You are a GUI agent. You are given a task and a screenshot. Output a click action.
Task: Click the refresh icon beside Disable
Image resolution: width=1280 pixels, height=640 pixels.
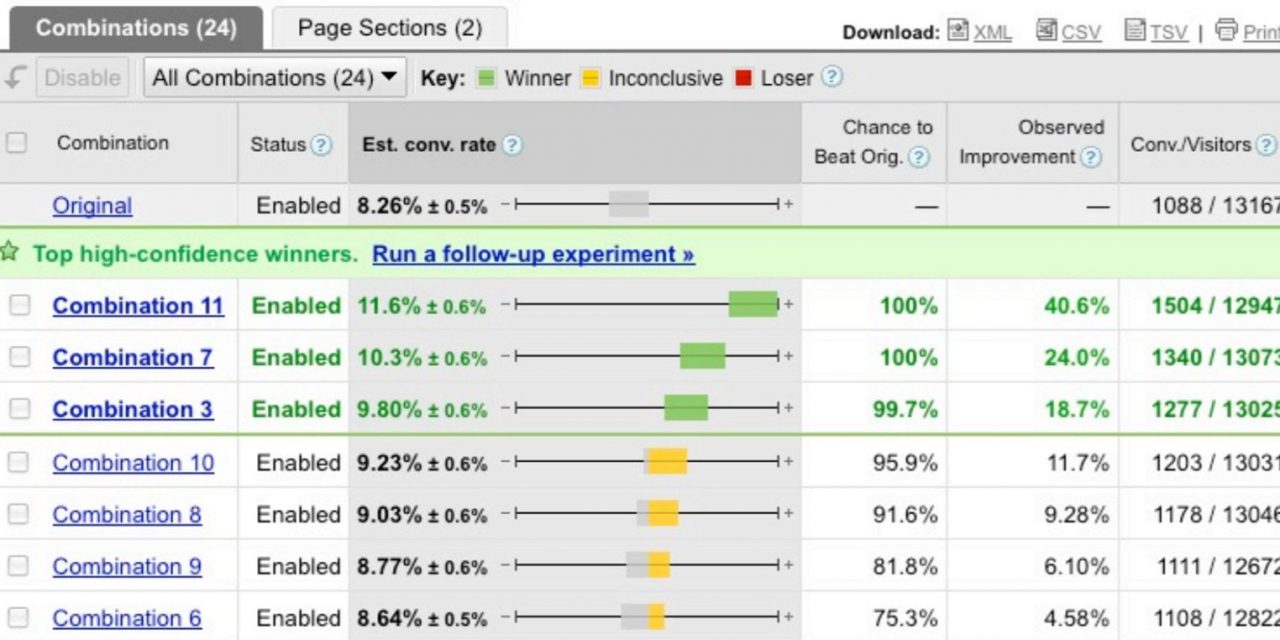(14, 77)
